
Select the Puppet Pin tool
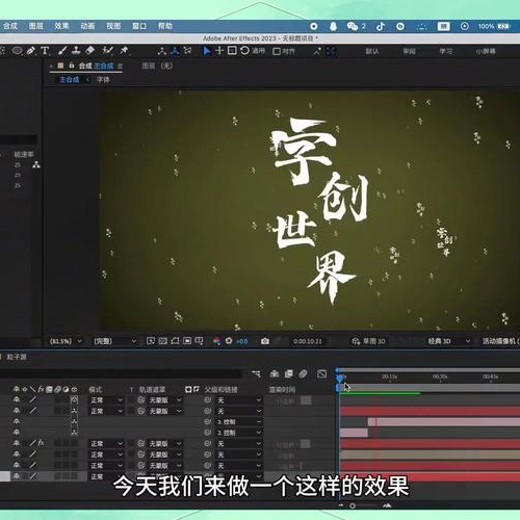(124, 51)
